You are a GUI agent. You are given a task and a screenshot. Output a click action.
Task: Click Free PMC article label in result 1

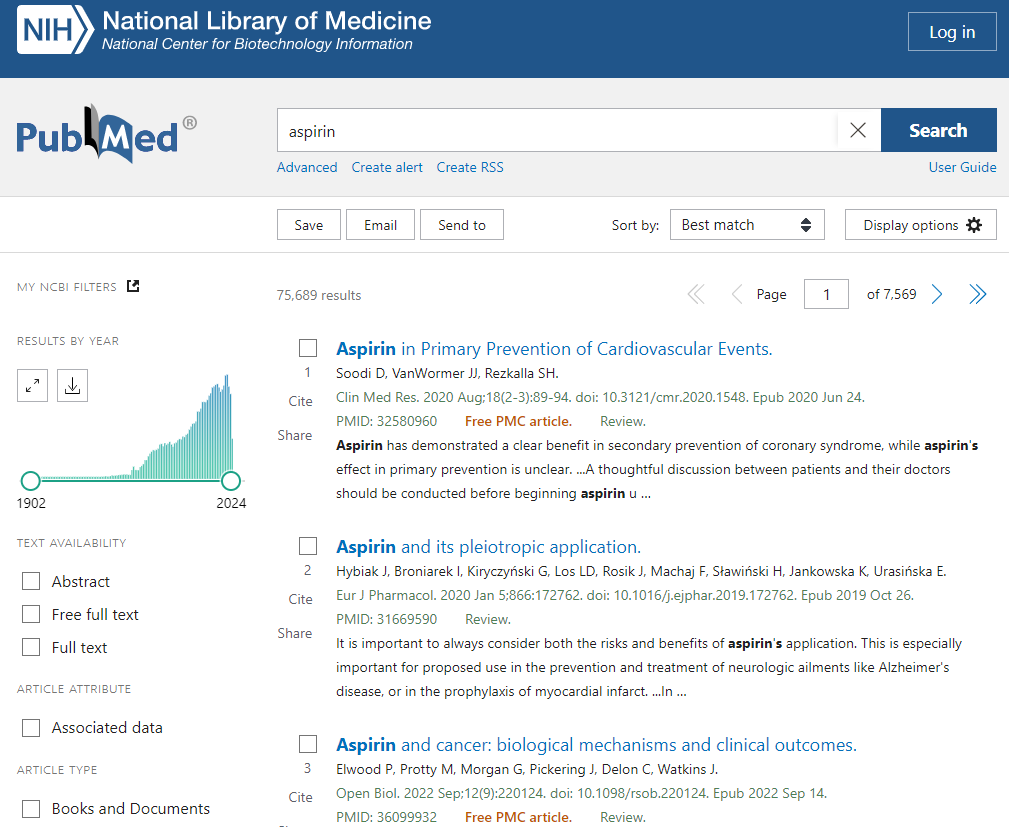[518, 422]
